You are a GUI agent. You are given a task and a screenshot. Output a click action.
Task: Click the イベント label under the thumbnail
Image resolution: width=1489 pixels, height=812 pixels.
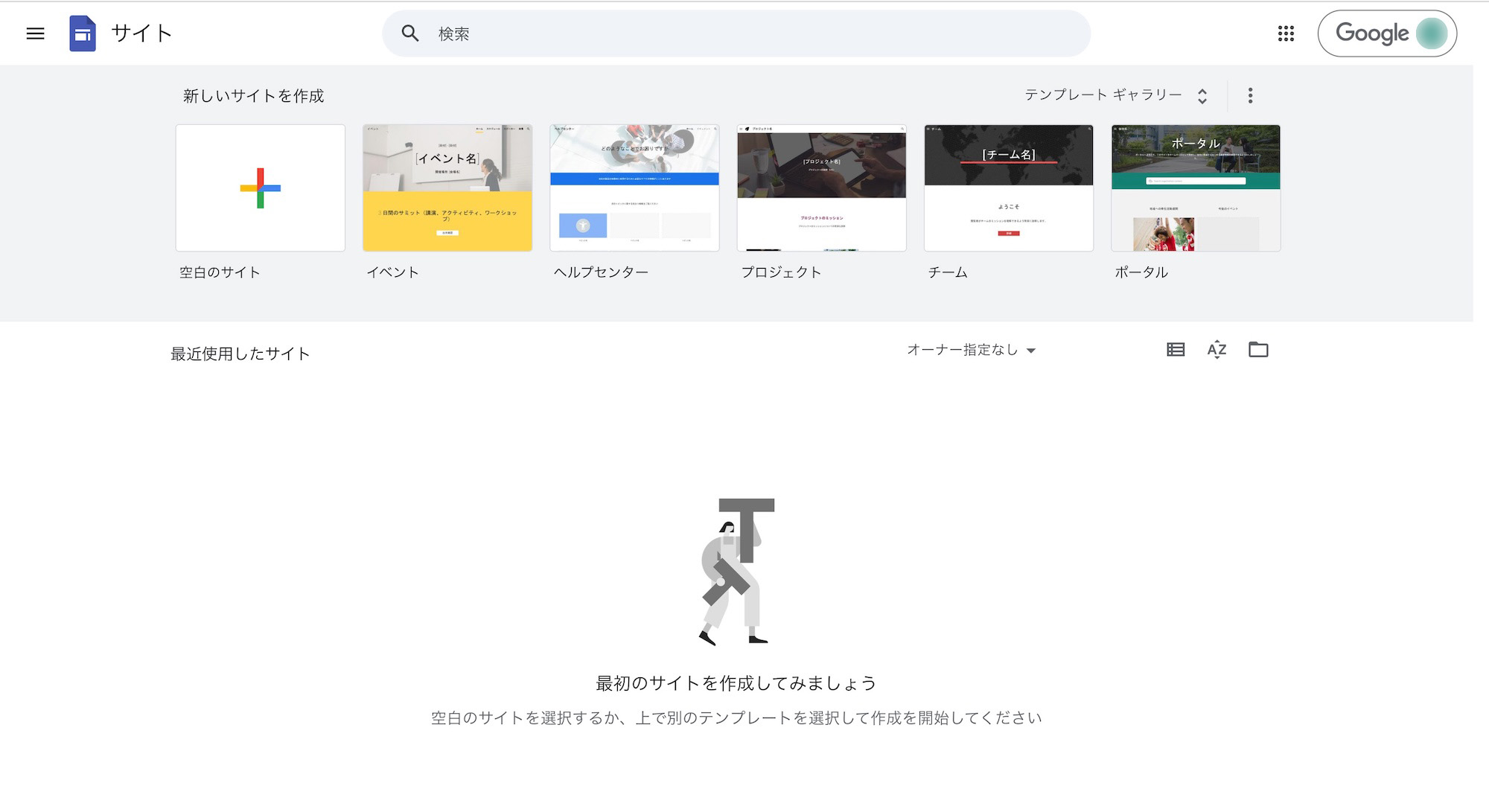[392, 272]
